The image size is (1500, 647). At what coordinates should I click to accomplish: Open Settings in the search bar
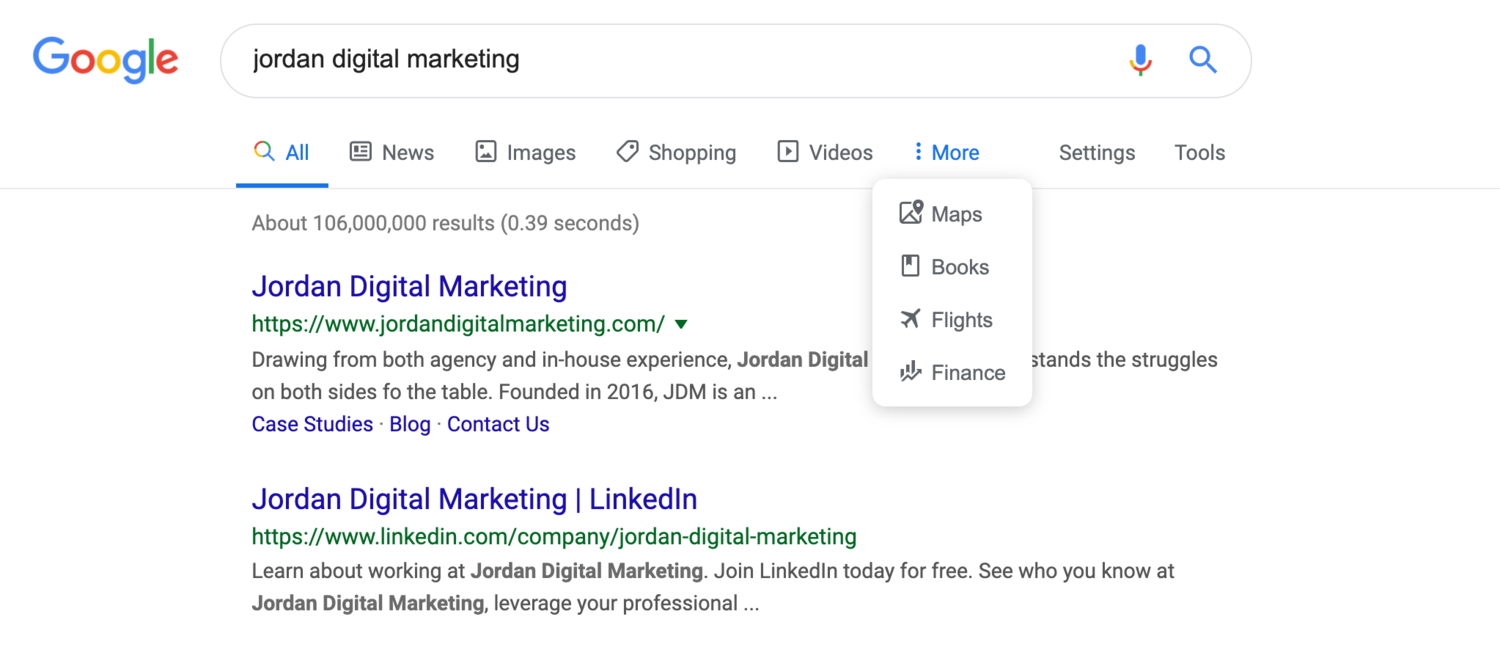(x=1097, y=153)
